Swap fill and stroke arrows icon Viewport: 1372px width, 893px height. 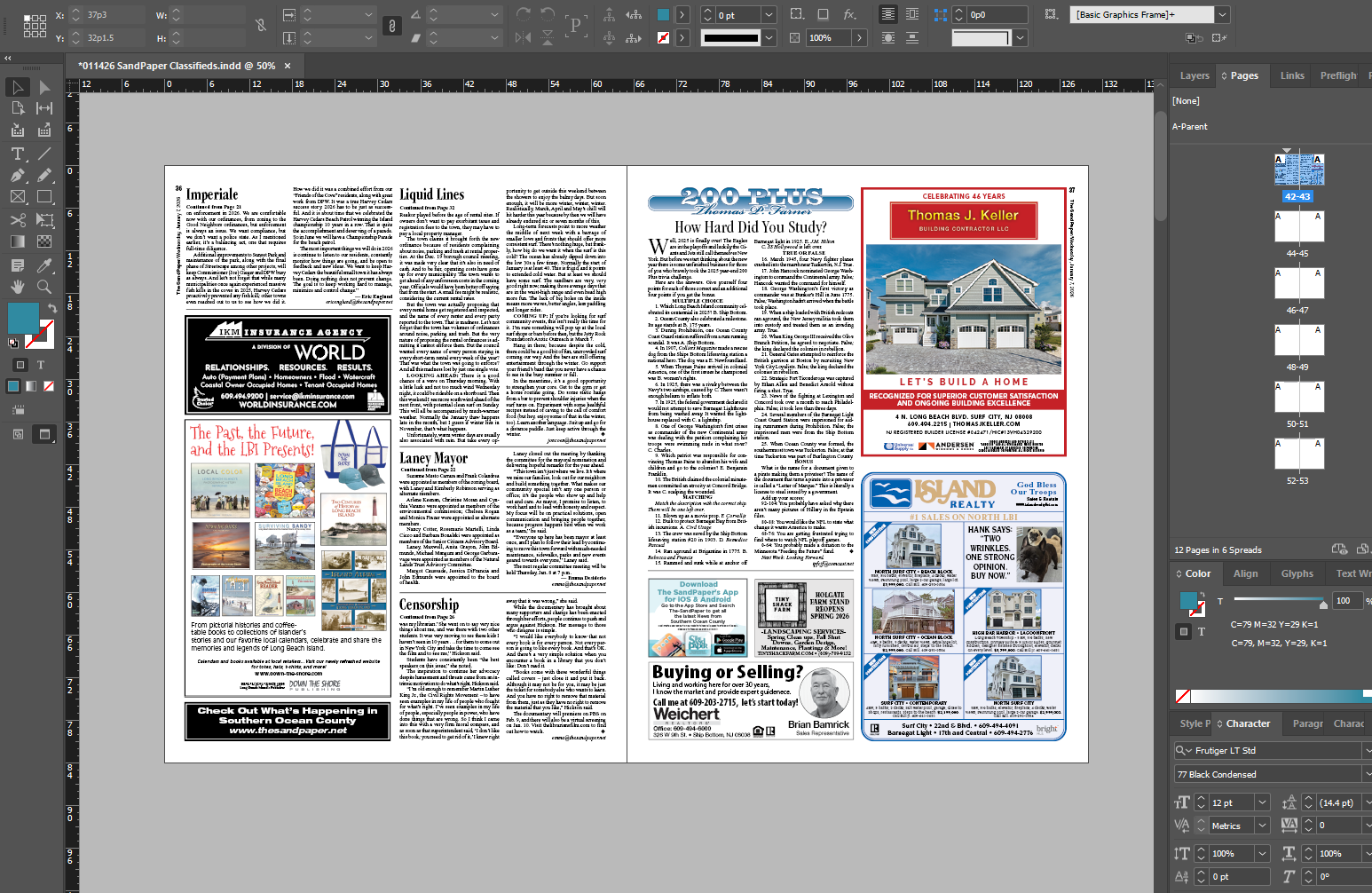point(52,308)
